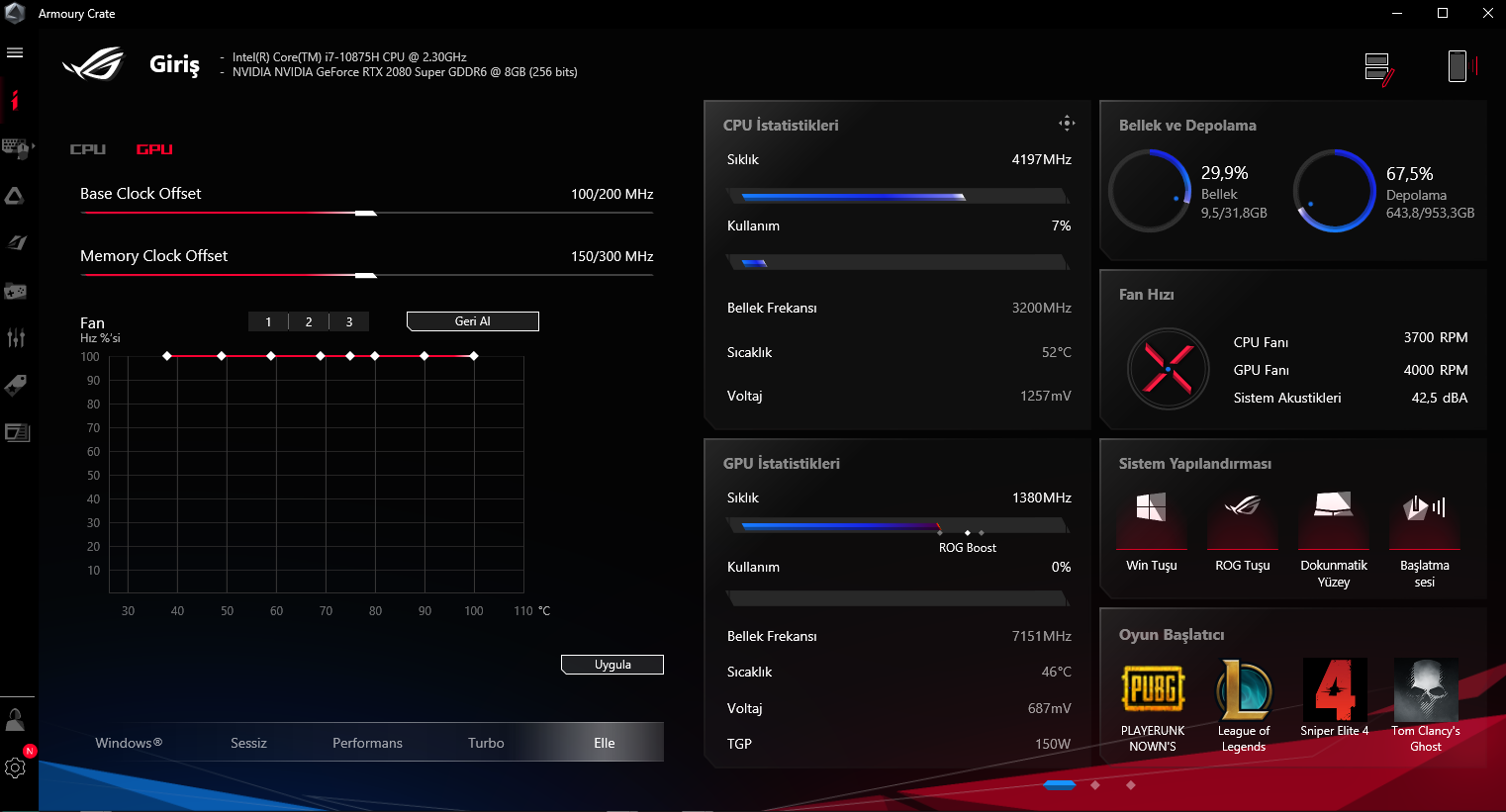
Task: Open the hamburger navigation menu
Action: tap(15, 52)
